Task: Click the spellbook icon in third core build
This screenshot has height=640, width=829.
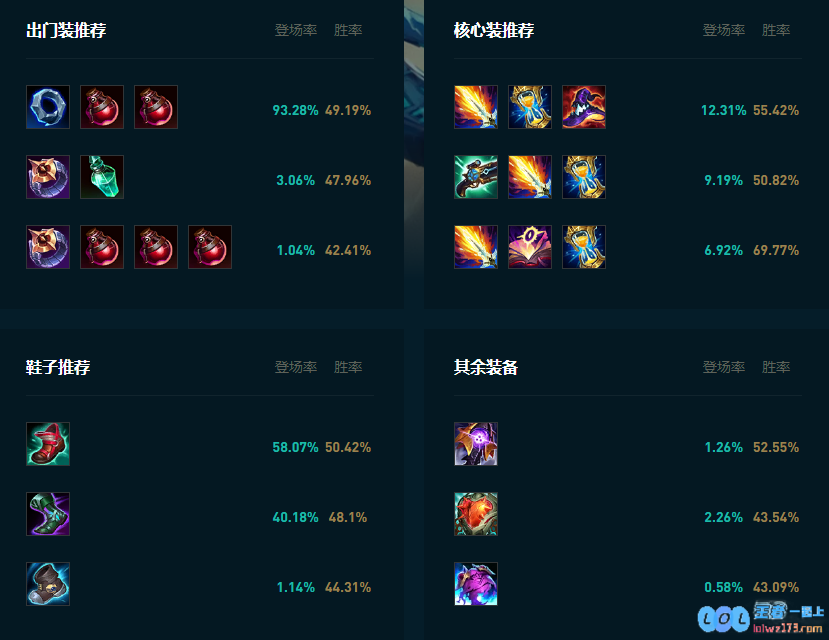Action: 530,247
